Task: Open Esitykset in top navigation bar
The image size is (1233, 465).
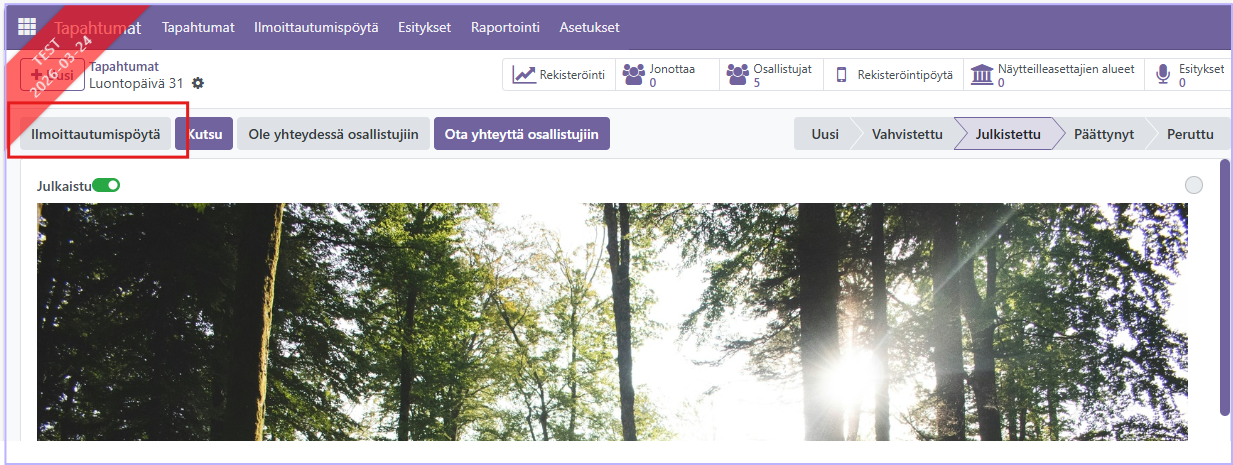Action: [x=425, y=27]
